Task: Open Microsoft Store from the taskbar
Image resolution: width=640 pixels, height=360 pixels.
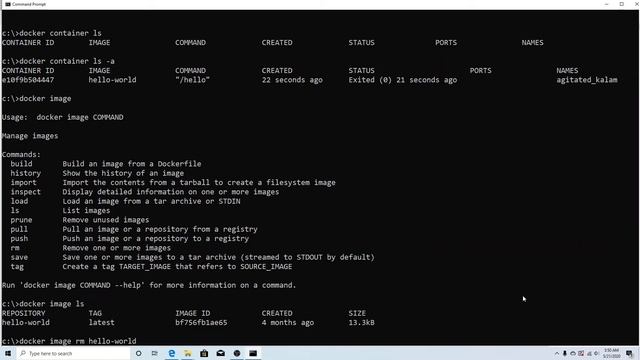Action: pyautogui.click(x=204, y=353)
